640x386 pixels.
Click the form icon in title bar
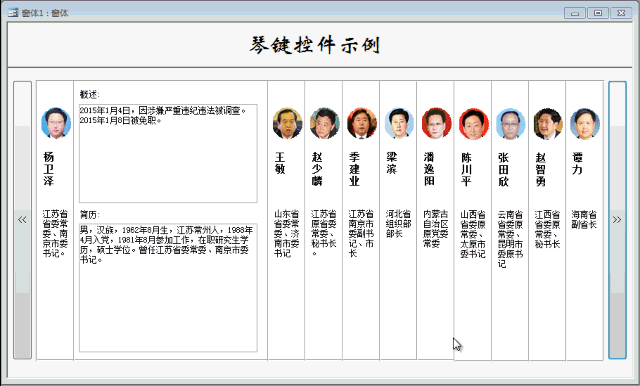13,13
